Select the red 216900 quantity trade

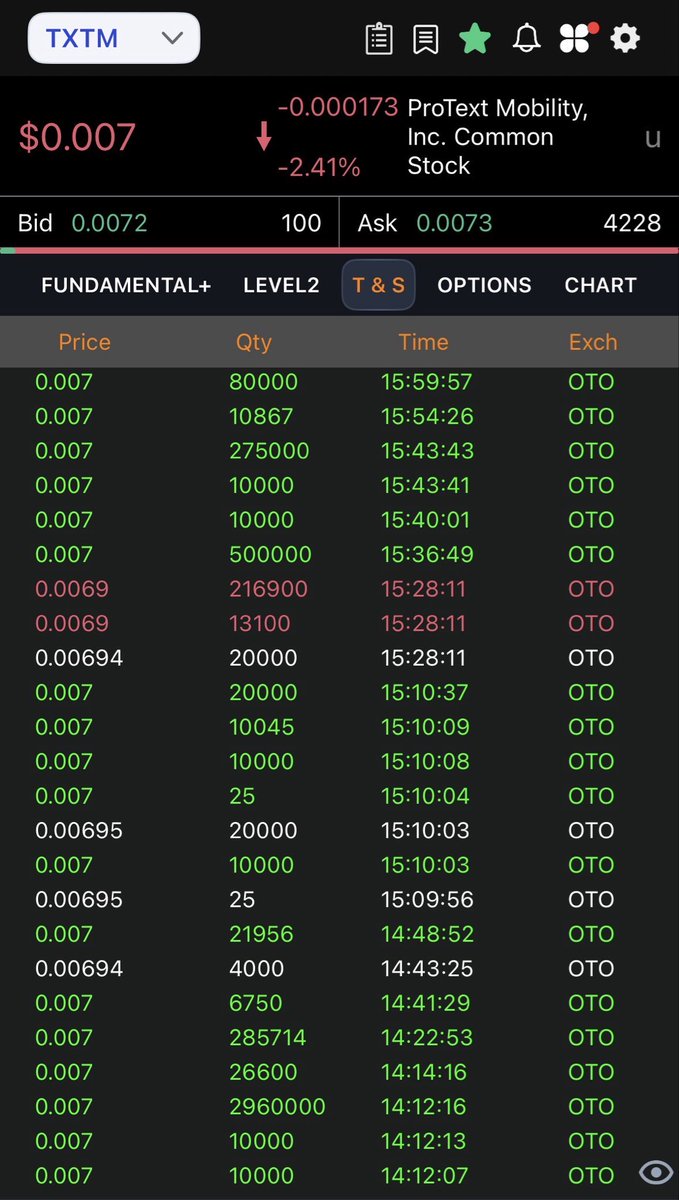[x=339, y=589]
